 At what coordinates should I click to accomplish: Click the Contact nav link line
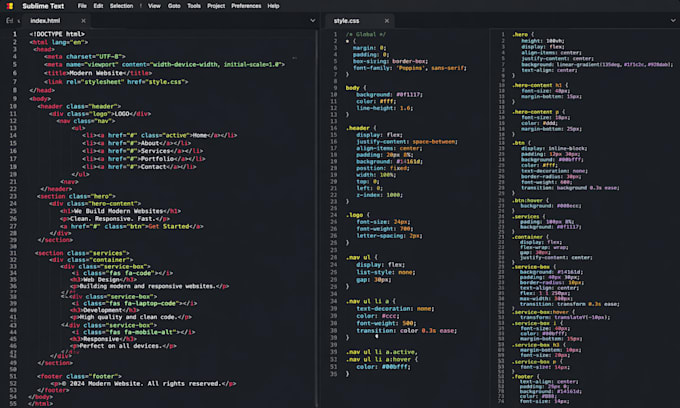point(139,166)
